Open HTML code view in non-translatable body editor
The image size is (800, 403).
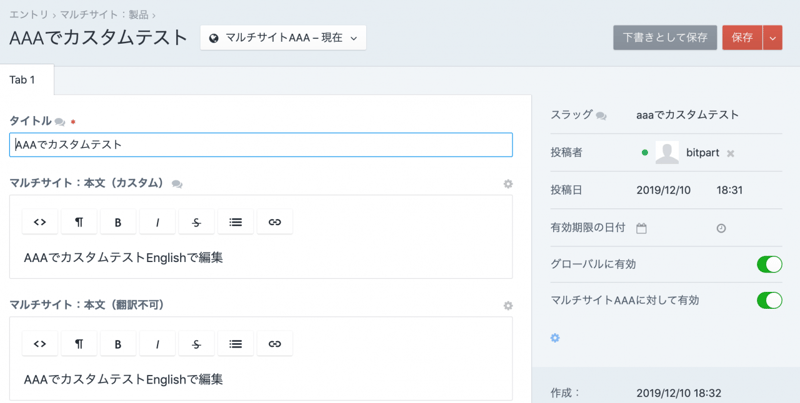[x=40, y=344]
